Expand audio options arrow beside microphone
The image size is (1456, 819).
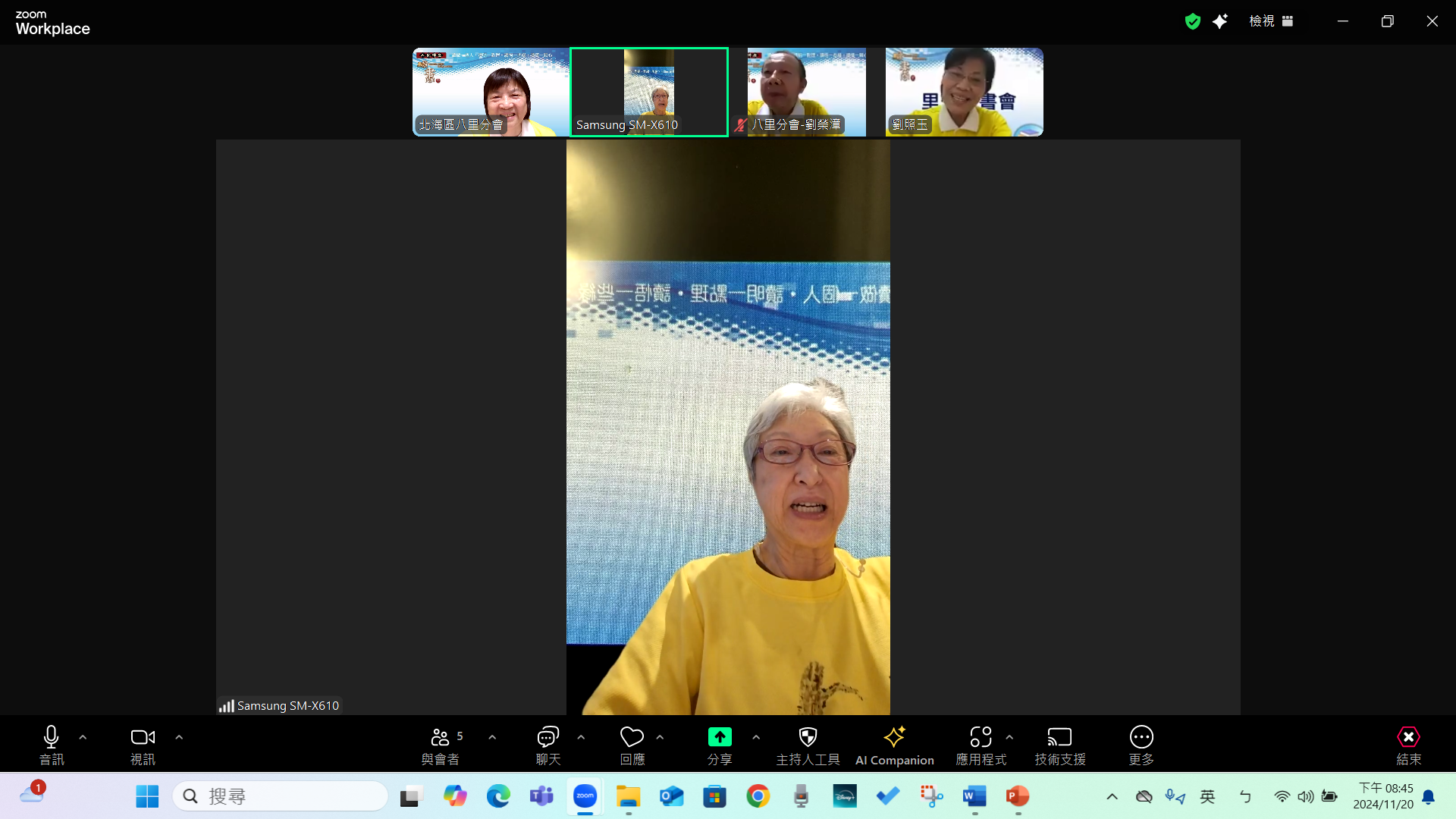point(83,737)
